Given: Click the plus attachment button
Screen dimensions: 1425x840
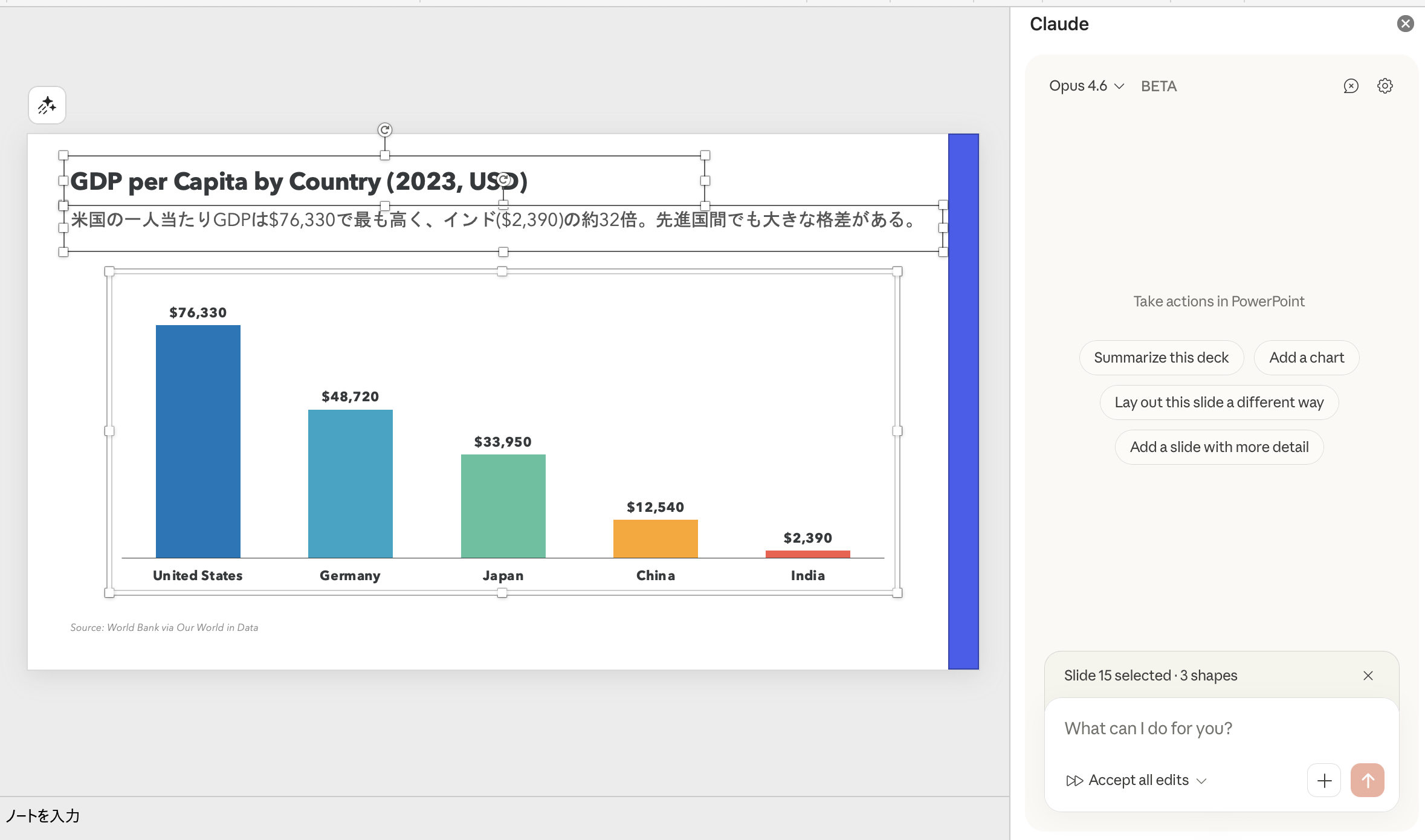Looking at the screenshot, I should point(1324,780).
